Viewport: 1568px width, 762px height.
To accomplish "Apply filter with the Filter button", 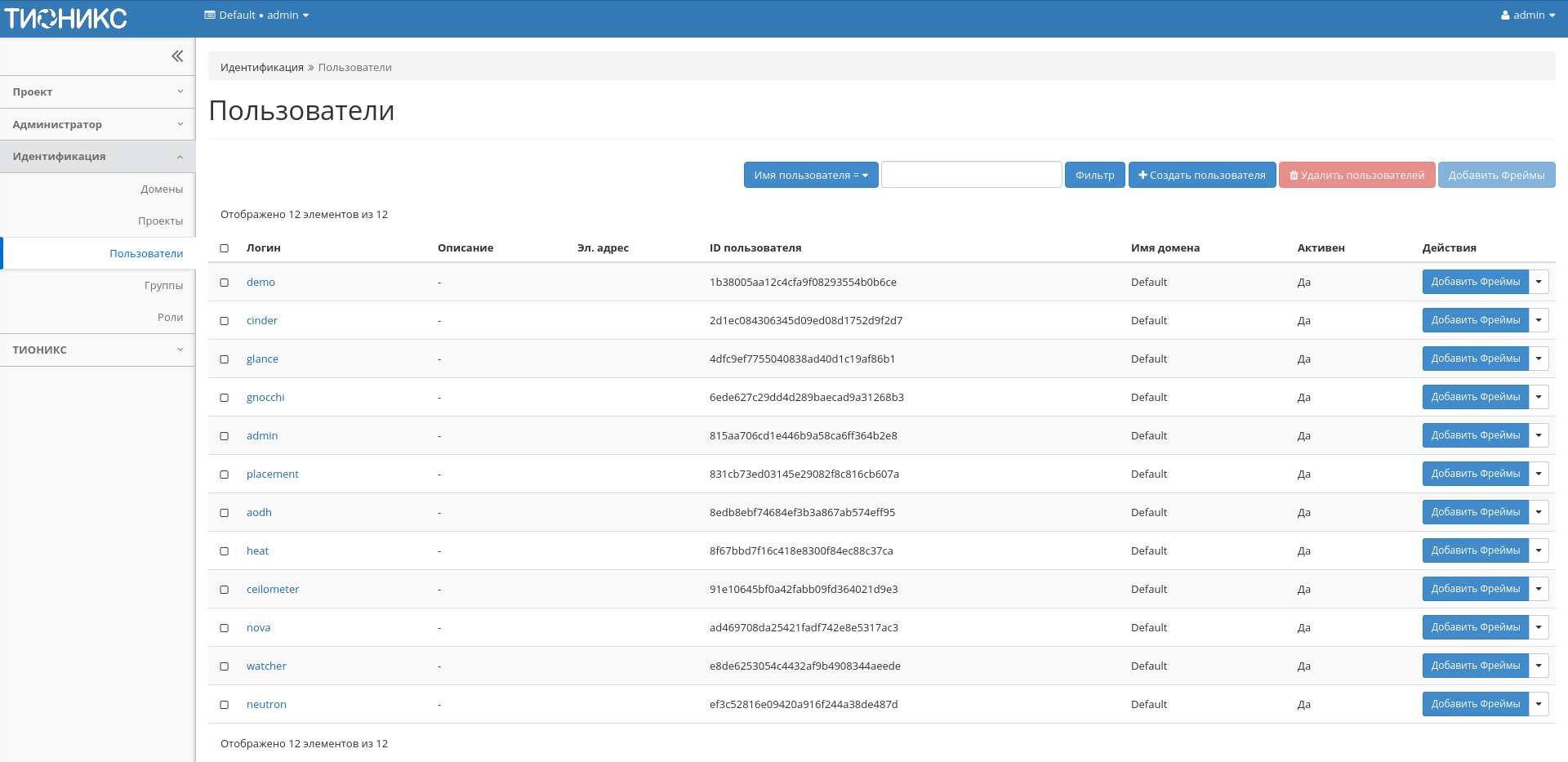I will click(1094, 175).
